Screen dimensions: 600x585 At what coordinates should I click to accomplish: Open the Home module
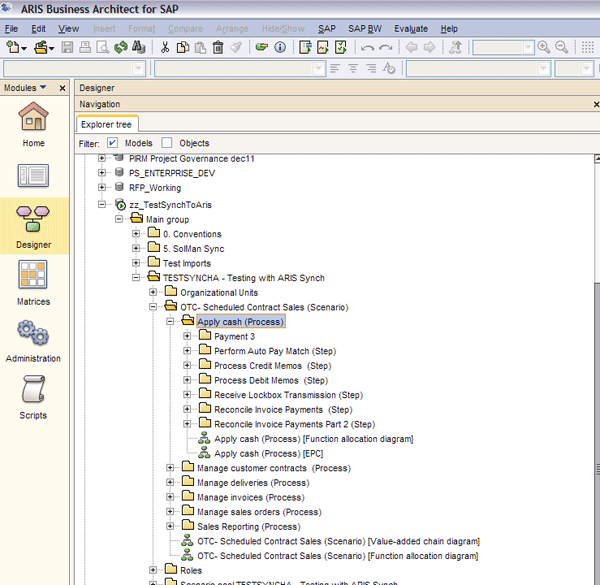point(34,123)
